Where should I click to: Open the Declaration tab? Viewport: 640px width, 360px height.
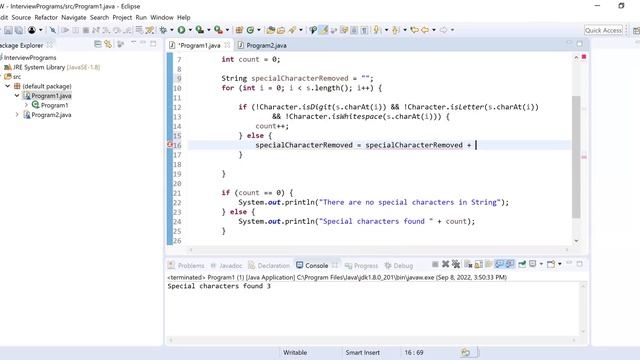pos(269,265)
